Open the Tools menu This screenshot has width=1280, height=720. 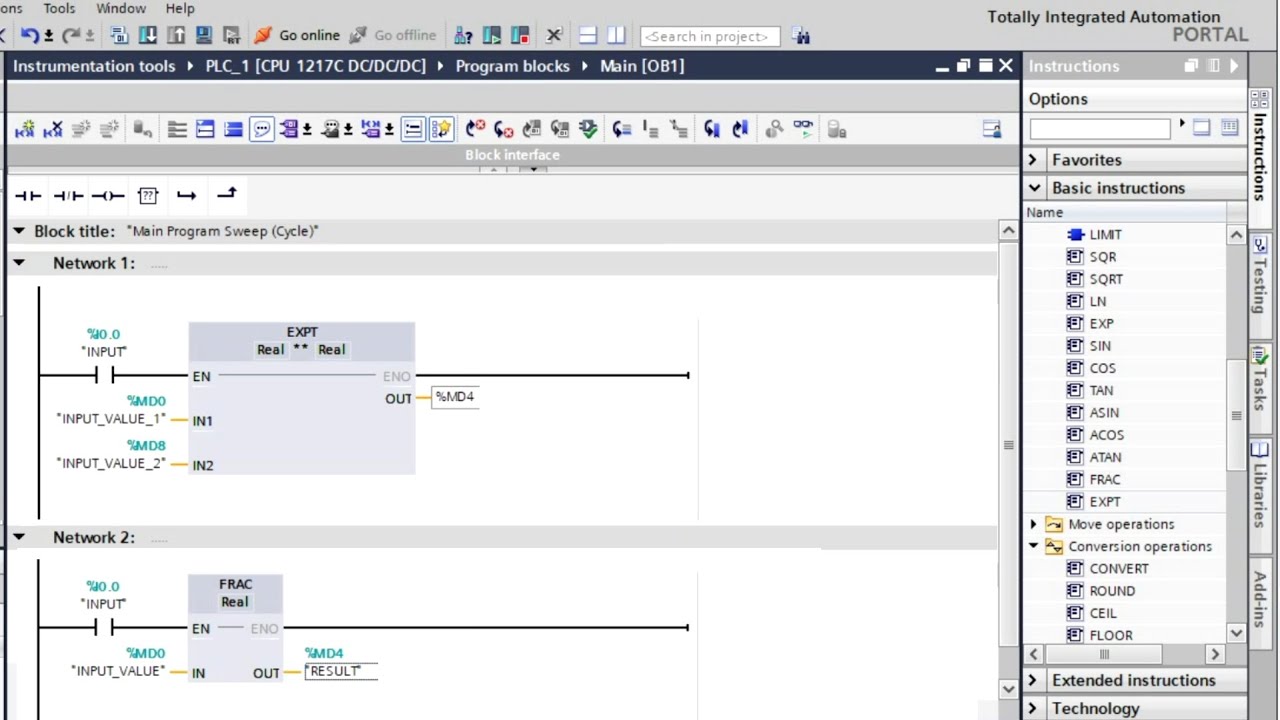[x=59, y=8]
